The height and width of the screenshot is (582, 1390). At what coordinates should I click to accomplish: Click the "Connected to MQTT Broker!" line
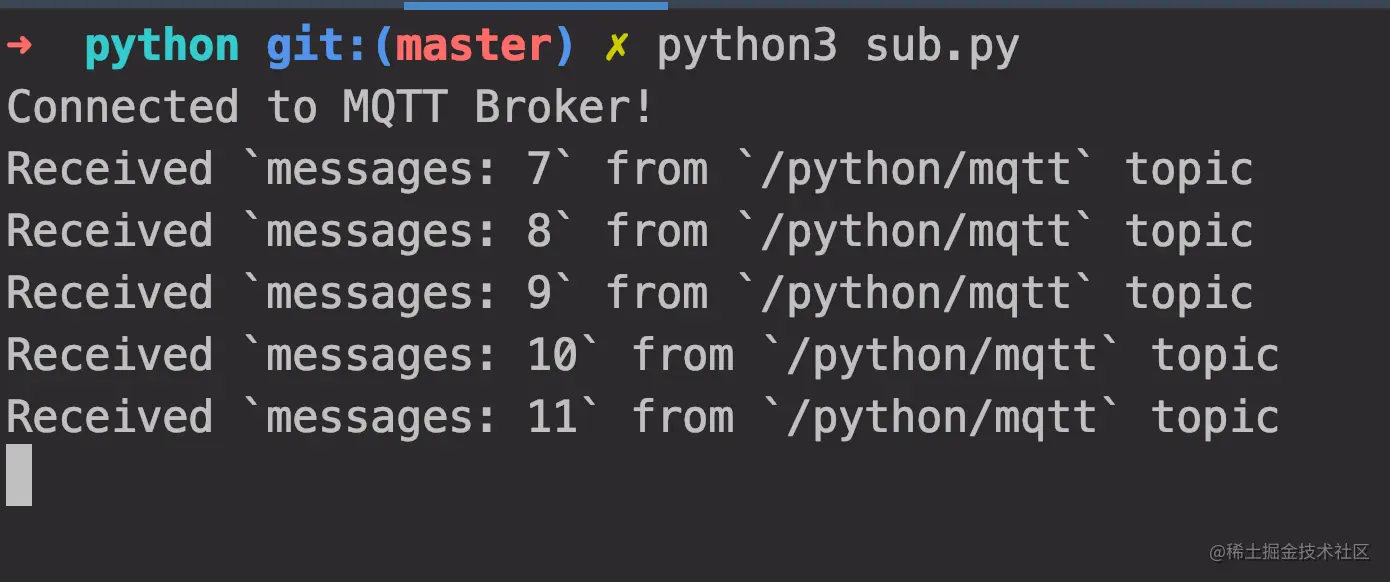(330, 108)
